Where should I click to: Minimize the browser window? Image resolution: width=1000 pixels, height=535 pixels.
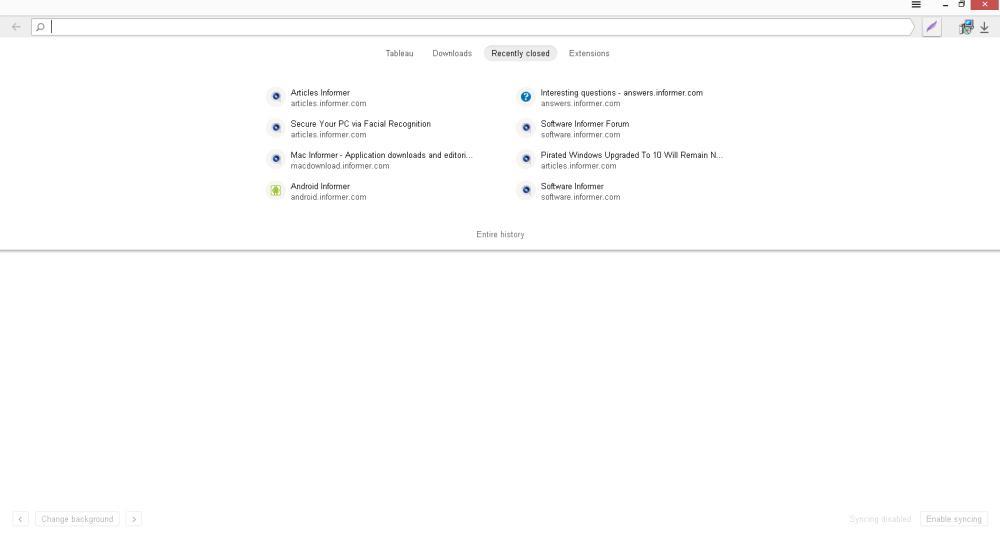tap(945, 4)
